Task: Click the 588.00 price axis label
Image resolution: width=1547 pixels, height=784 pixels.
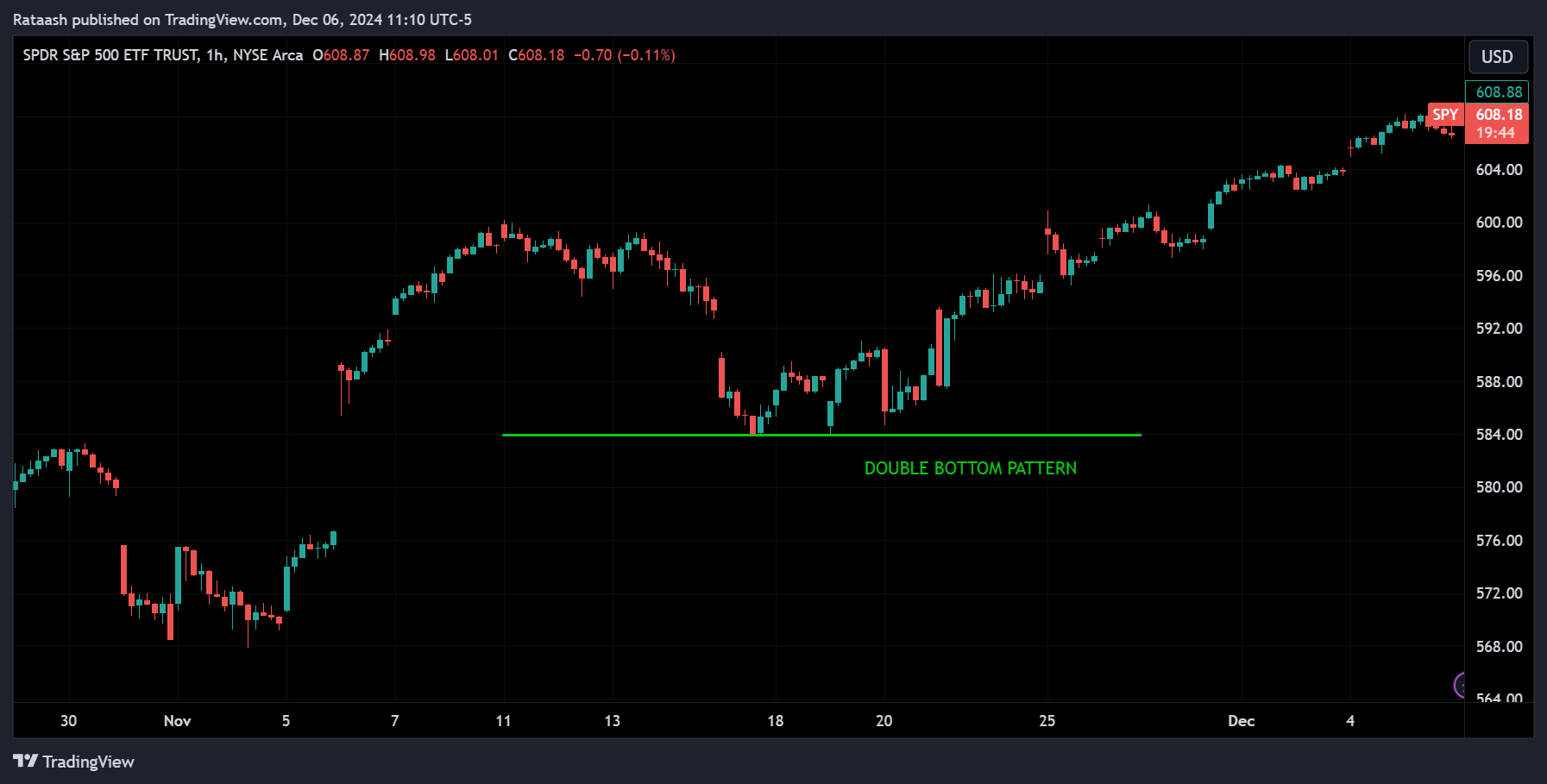Action: coord(1499,382)
